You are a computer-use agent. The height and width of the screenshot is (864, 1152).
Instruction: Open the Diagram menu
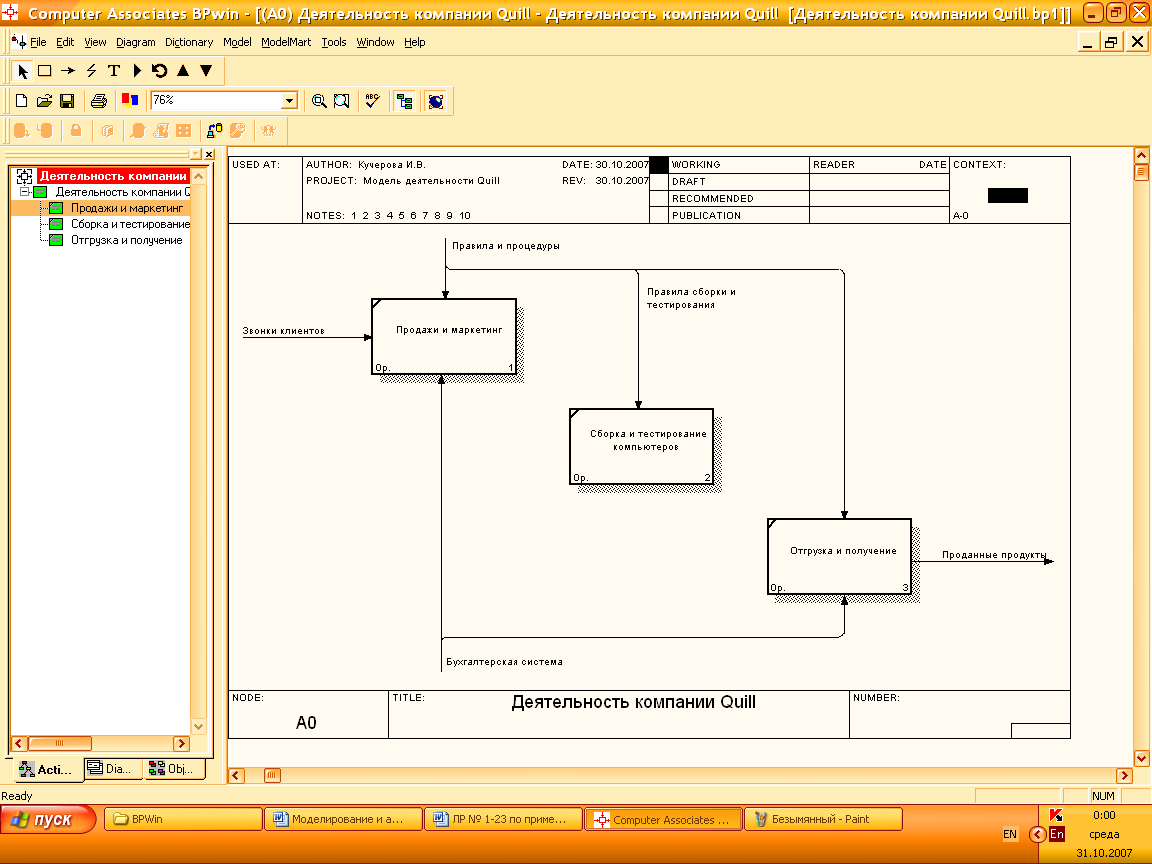coord(135,43)
